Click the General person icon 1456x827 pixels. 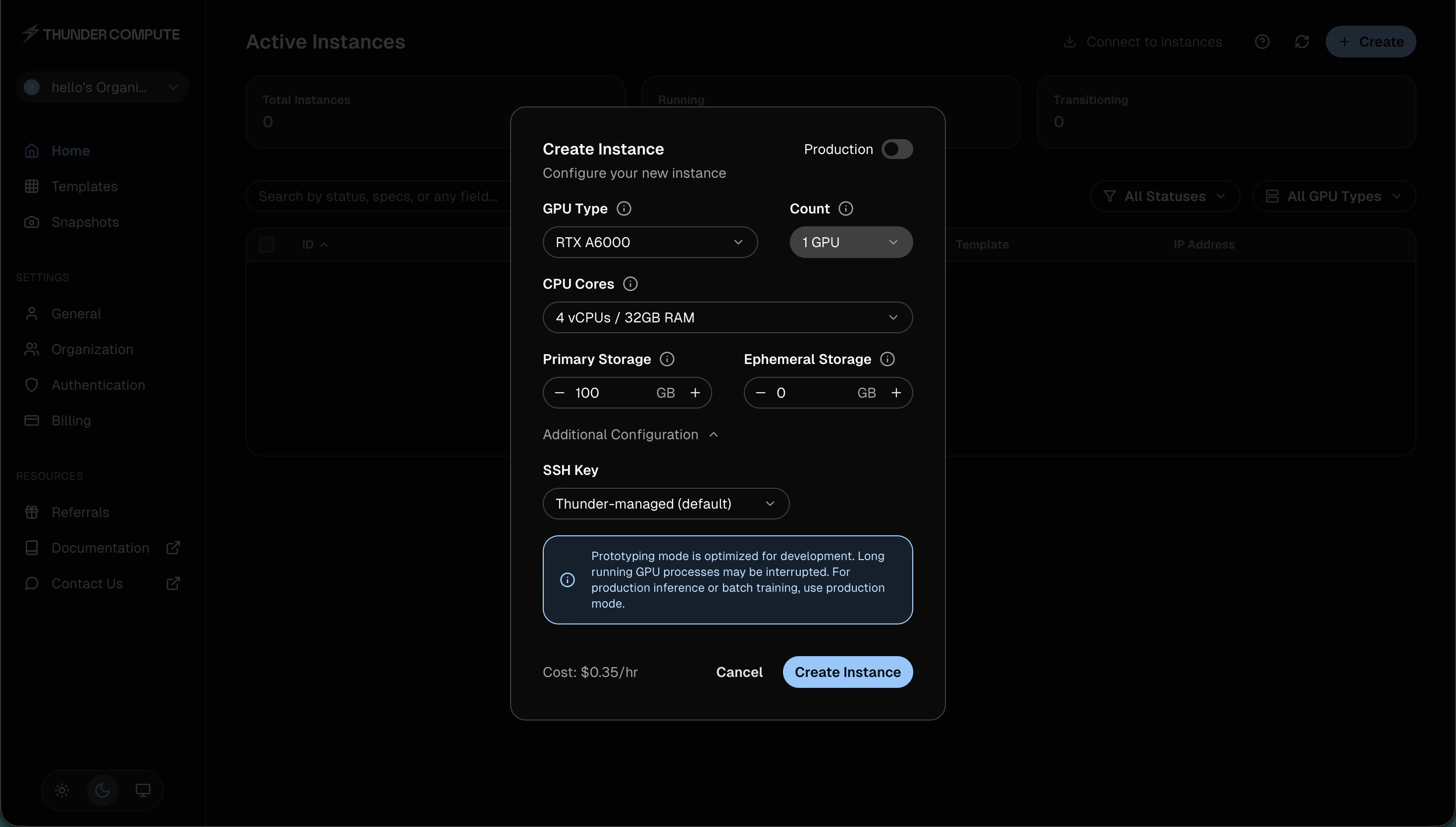[x=32, y=314]
